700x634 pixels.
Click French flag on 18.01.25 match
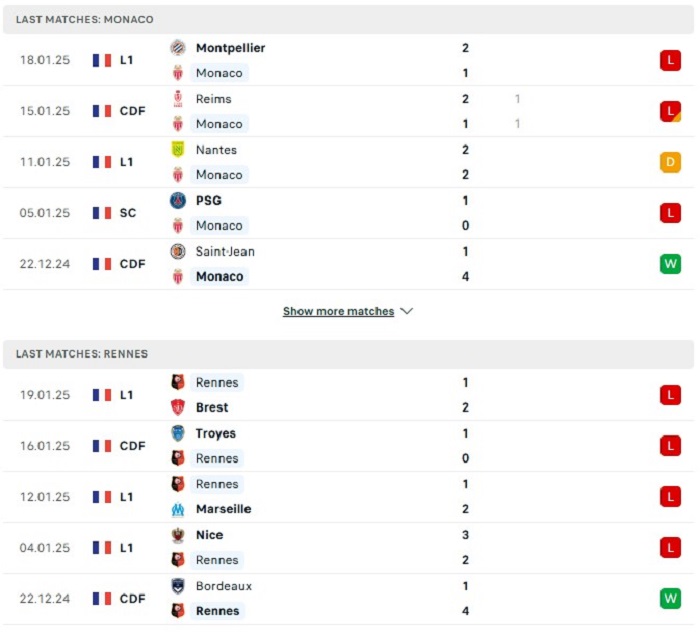(102, 61)
